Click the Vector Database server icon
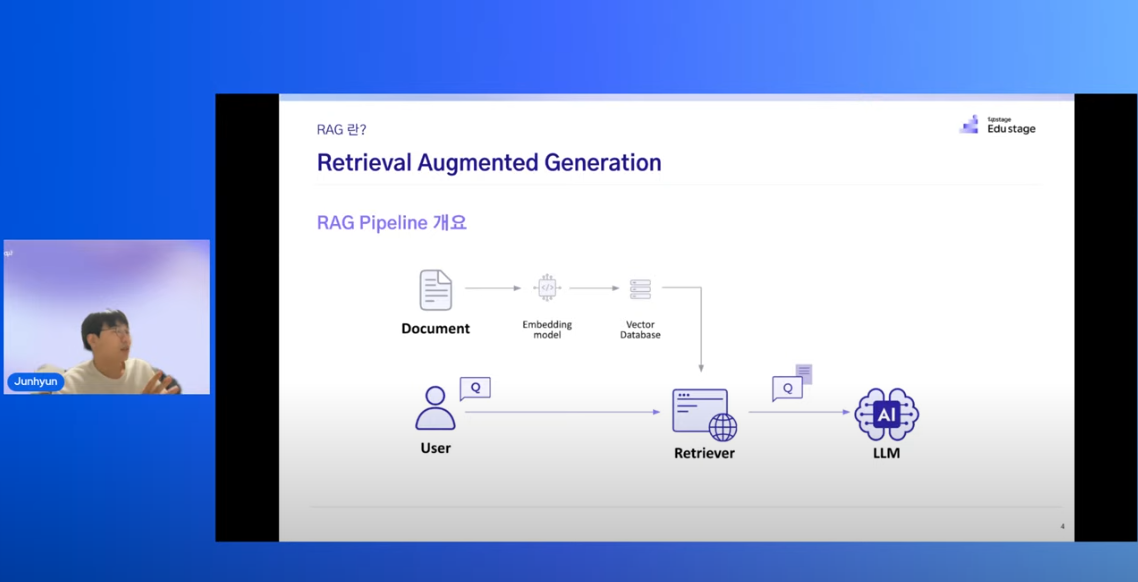1138x582 pixels. (x=640, y=289)
